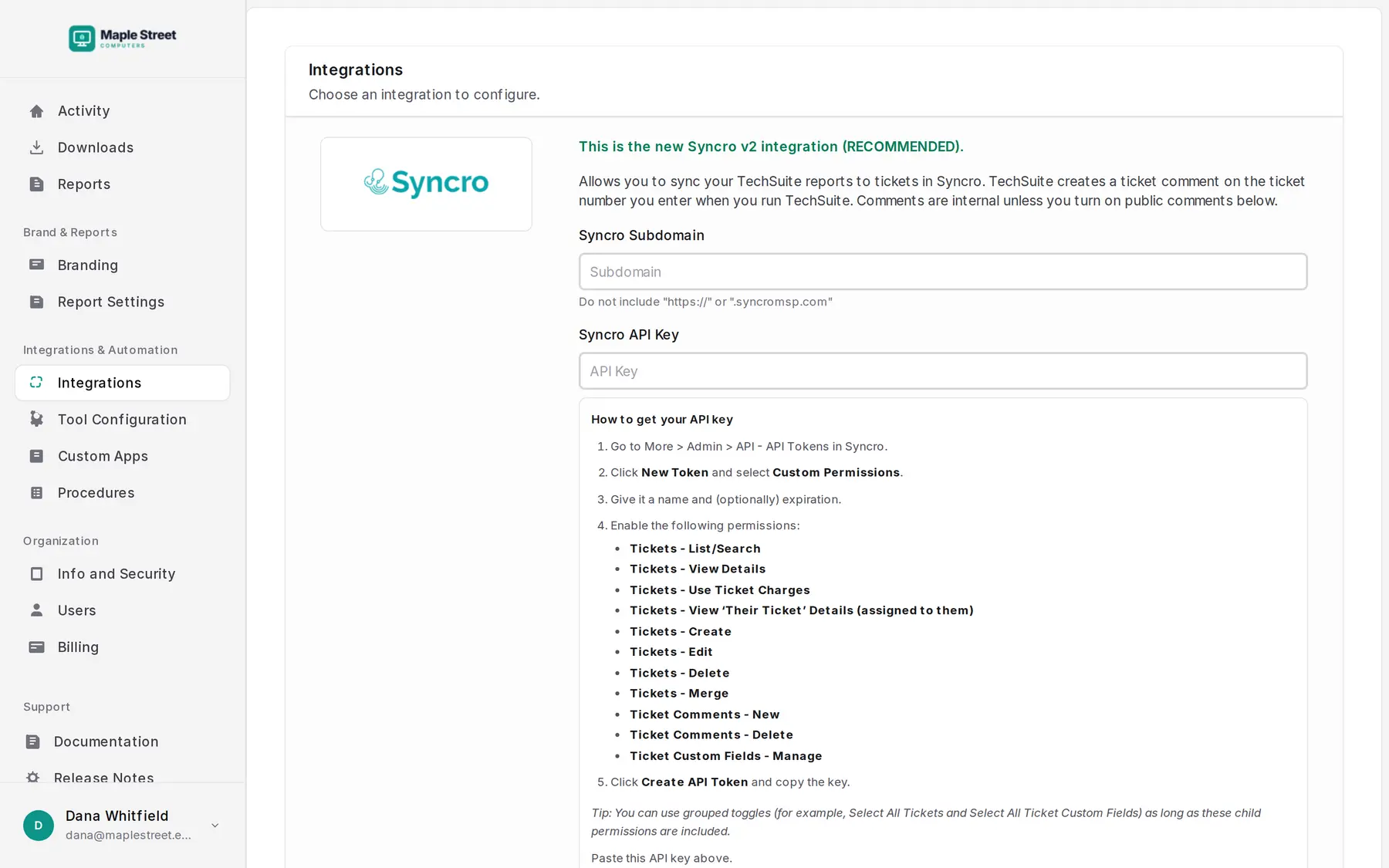Focus the Syncro API Key field

[x=943, y=371]
